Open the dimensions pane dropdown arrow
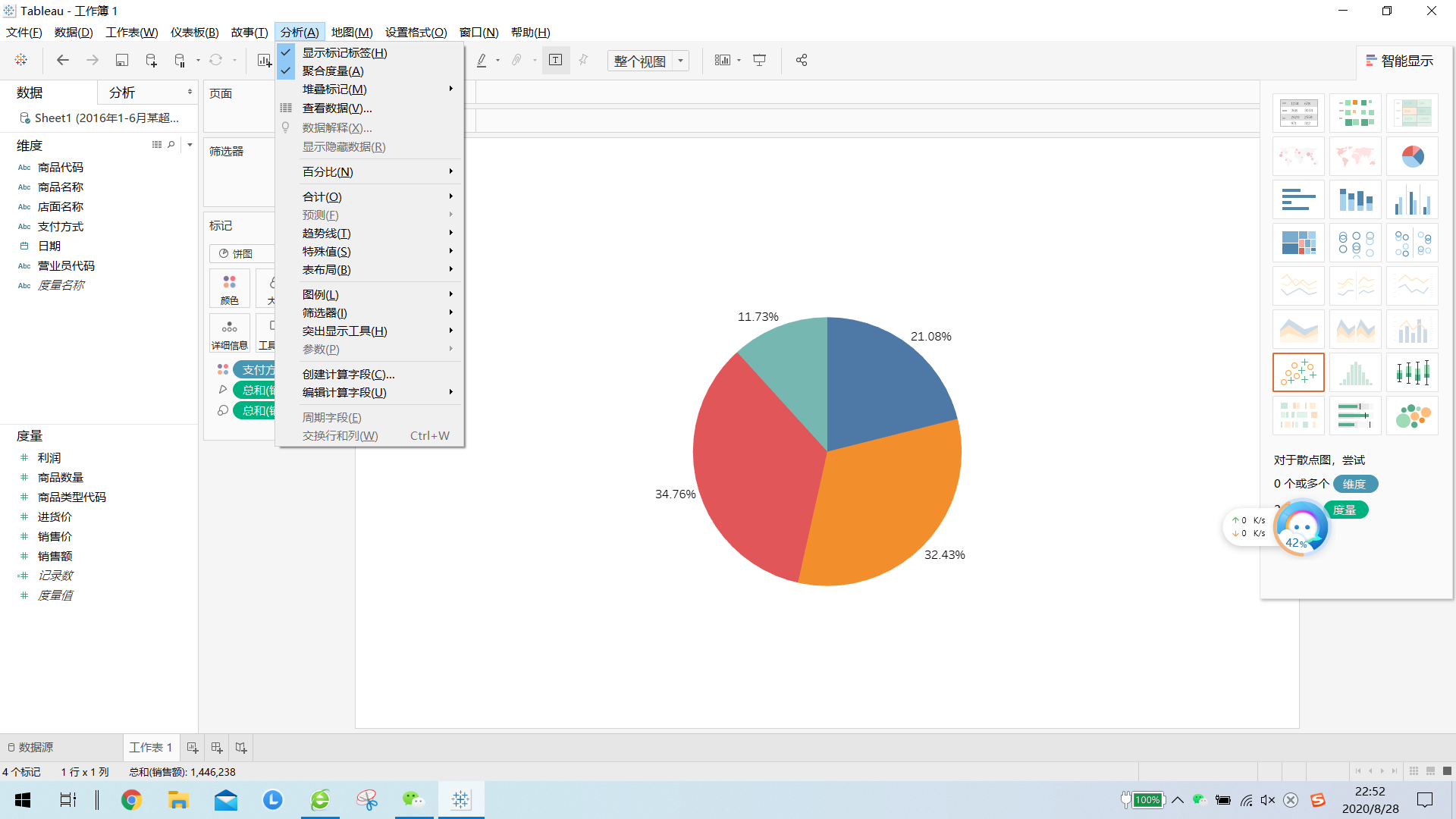This screenshot has height=819, width=1456. tap(190, 145)
